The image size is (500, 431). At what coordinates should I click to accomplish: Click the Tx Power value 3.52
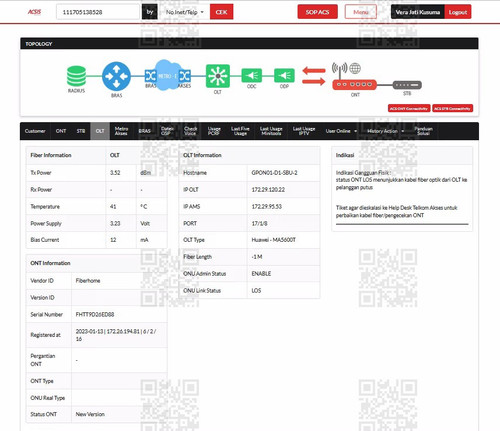[115, 173]
